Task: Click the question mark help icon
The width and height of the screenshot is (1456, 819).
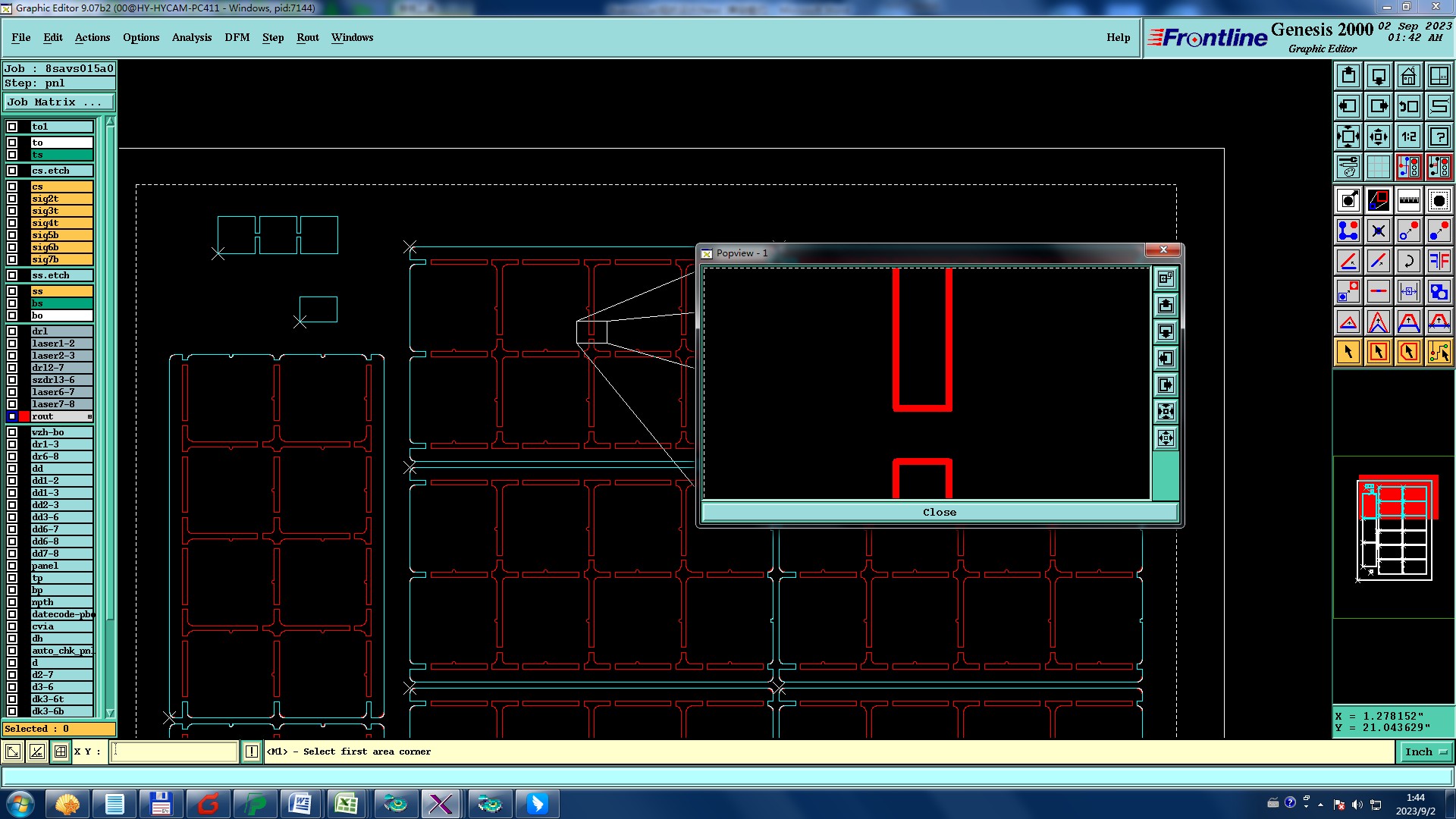Action: [1439, 137]
